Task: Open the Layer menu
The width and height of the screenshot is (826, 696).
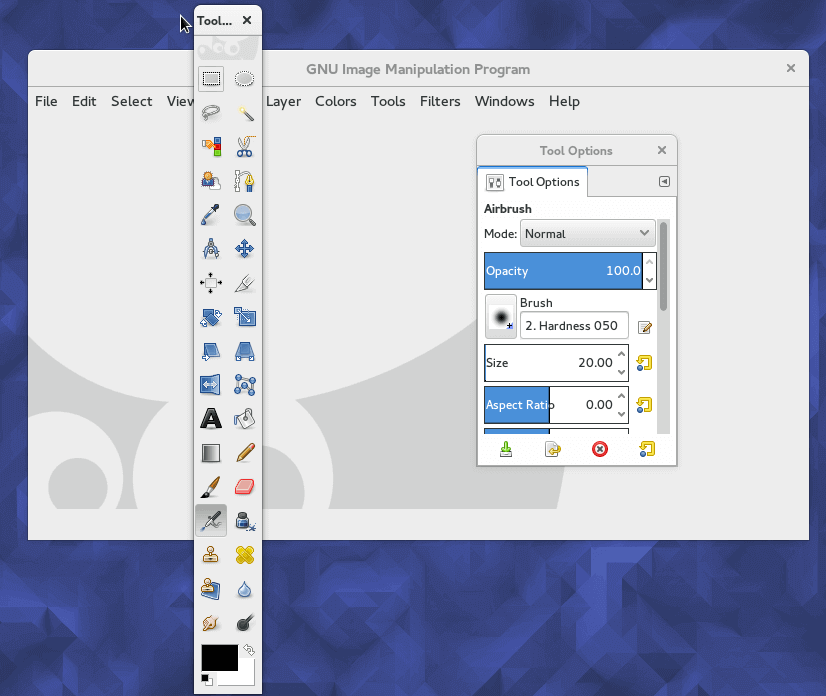Action: 283,101
